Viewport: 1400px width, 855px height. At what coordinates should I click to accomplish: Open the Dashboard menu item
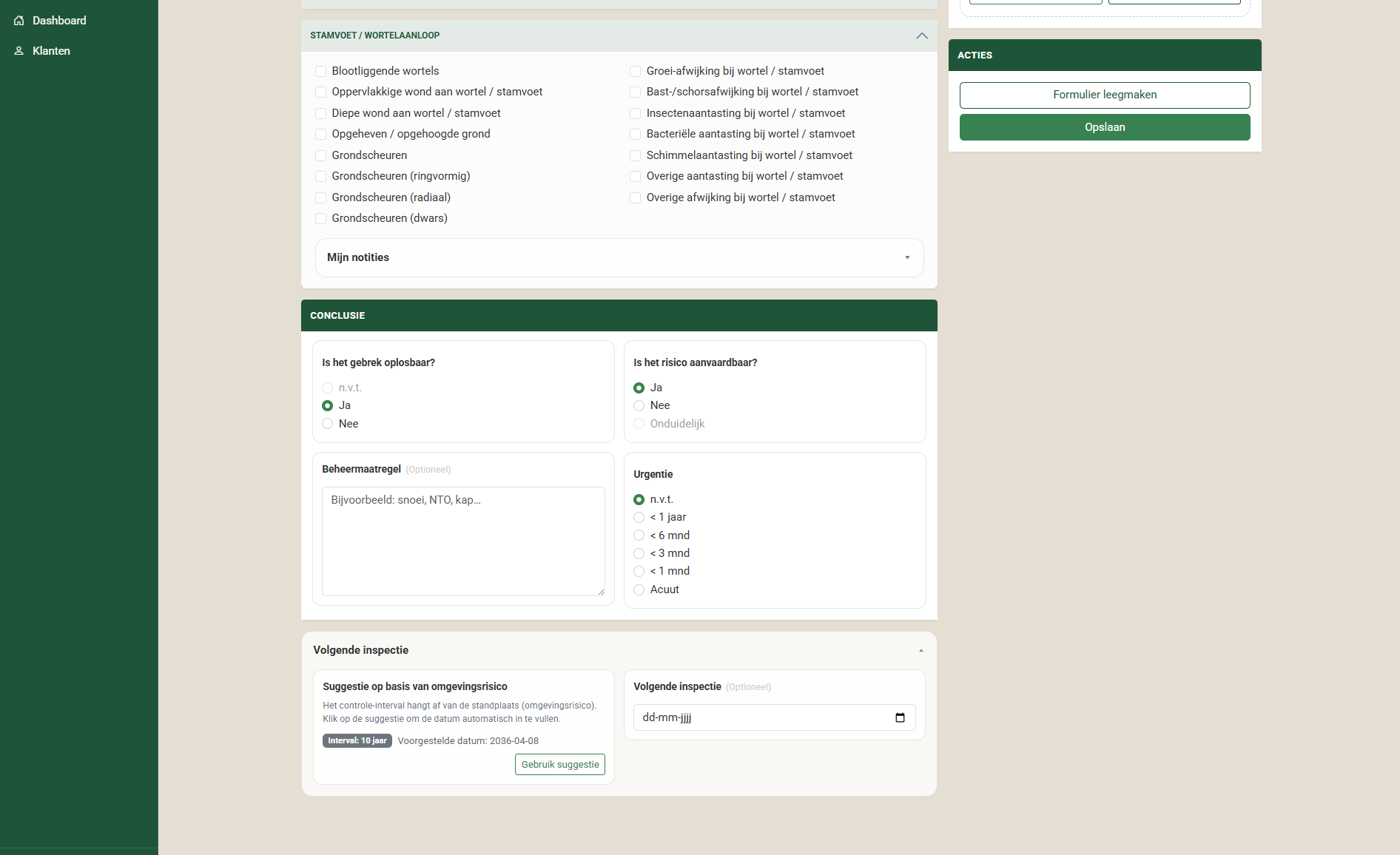pyautogui.click(x=59, y=21)
